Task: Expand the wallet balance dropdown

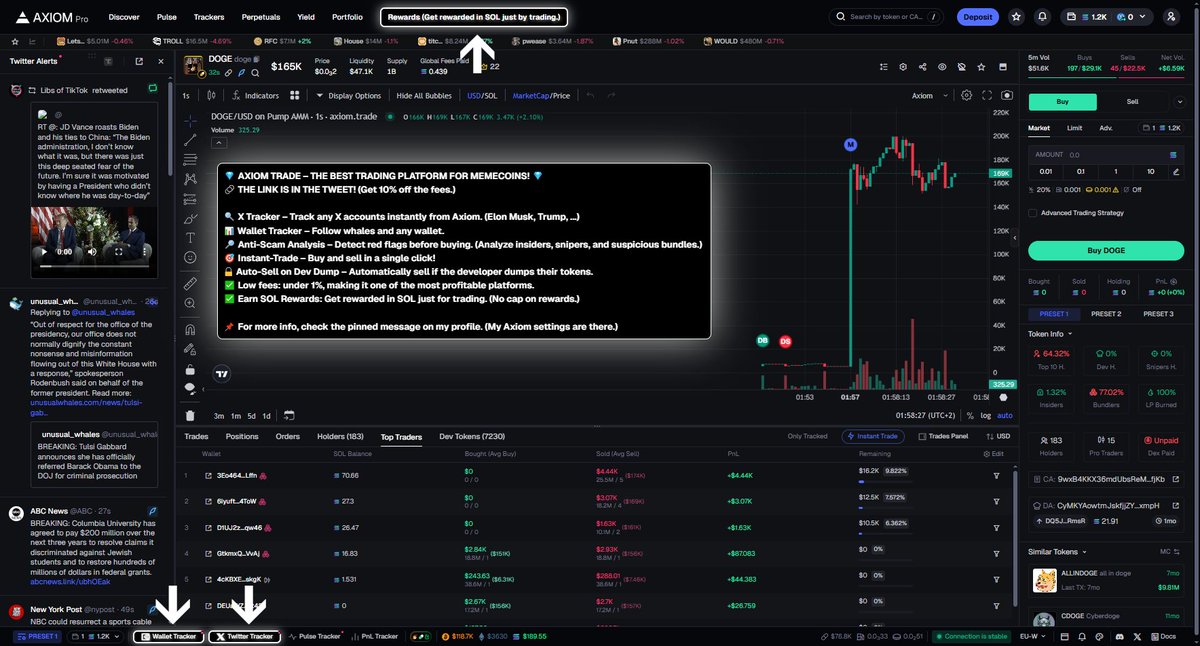Action: click(x=1106, y=17)
